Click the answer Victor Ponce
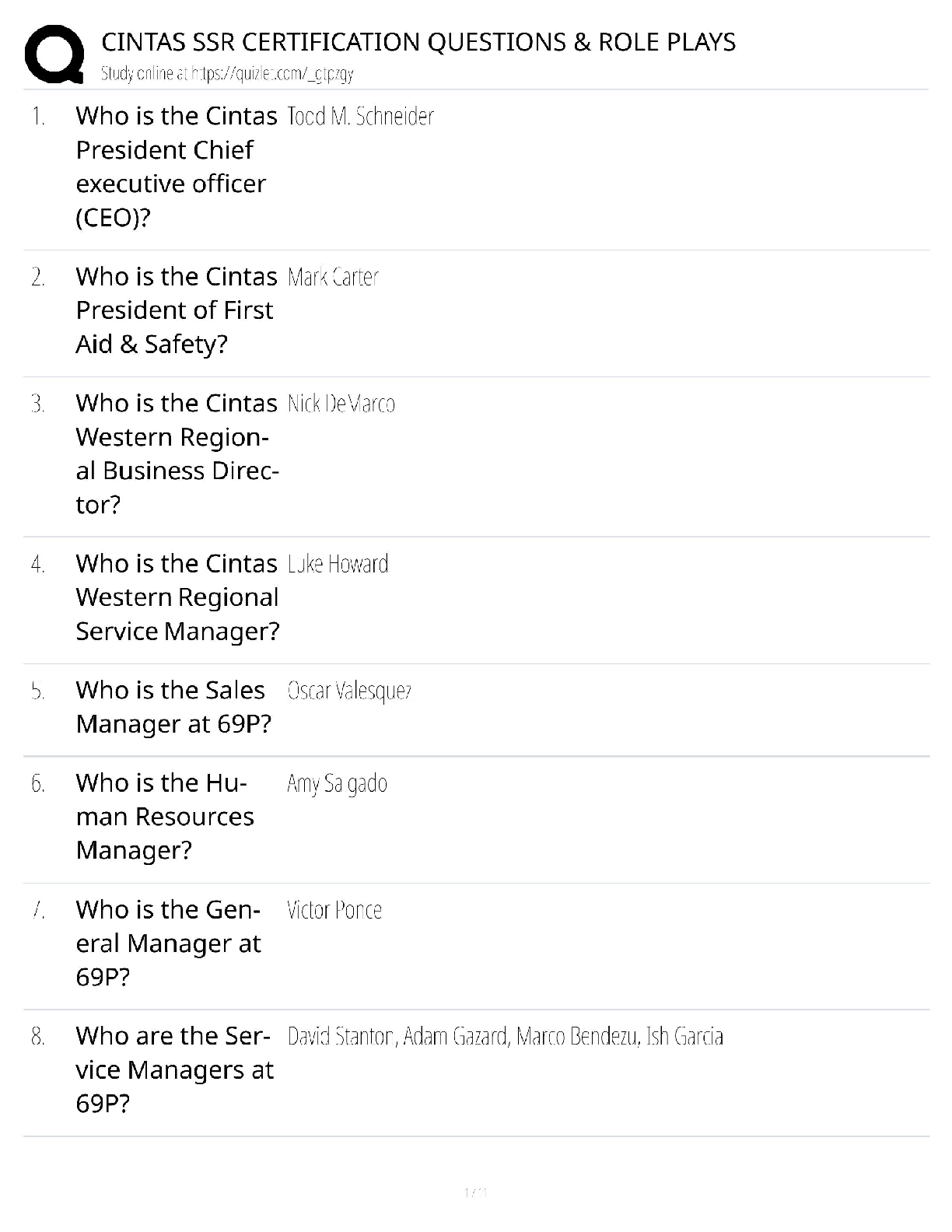This screenshot has height=1232, width=952. 334,910
